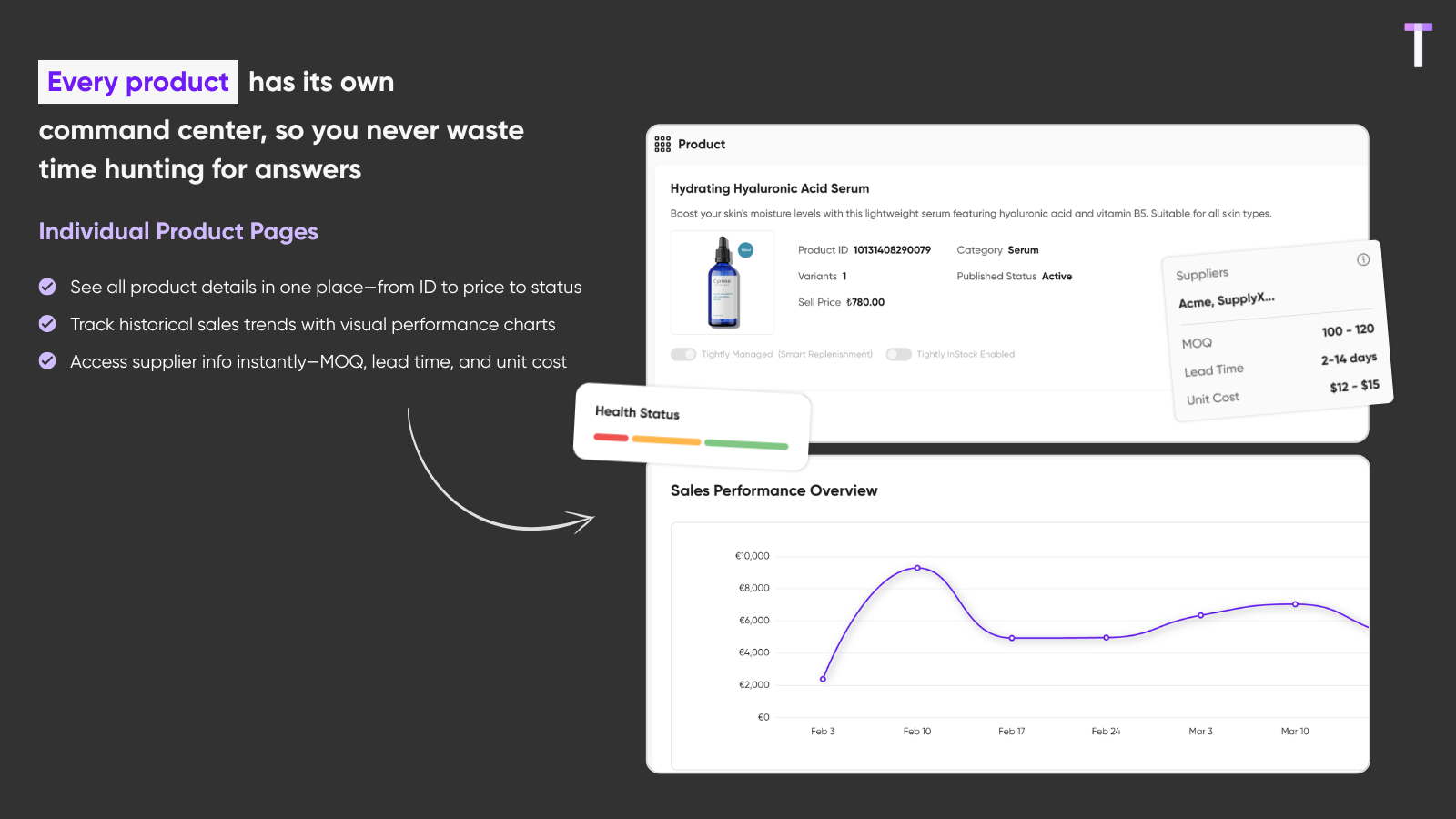Click the 'Unit Cost' label in Suppliers

coord(1213,399)
